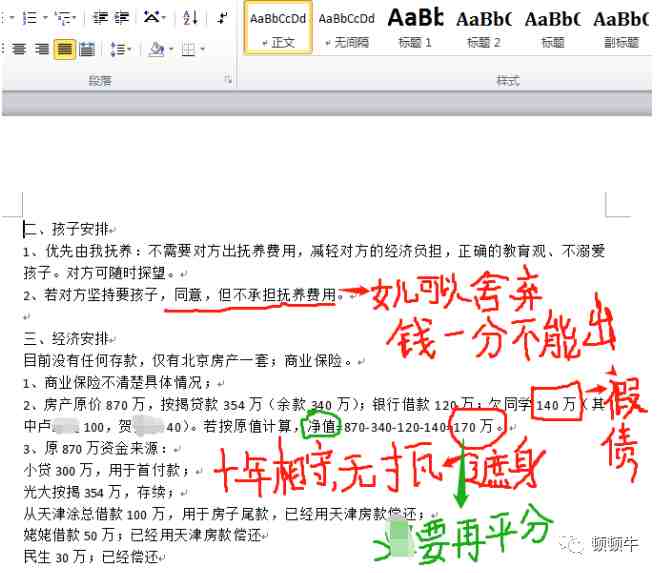Click the line starting 1、优先由我抚养

(x=314, y=251)
